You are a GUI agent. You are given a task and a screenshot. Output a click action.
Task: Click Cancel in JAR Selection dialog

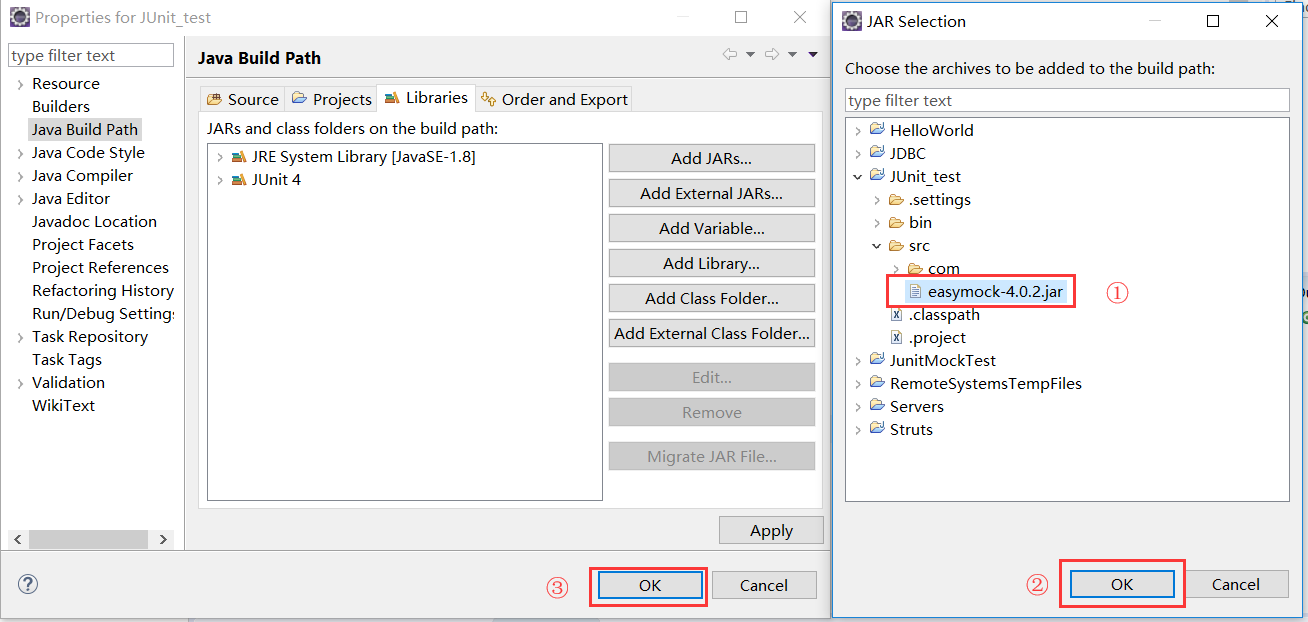(x=1236, y=584)
